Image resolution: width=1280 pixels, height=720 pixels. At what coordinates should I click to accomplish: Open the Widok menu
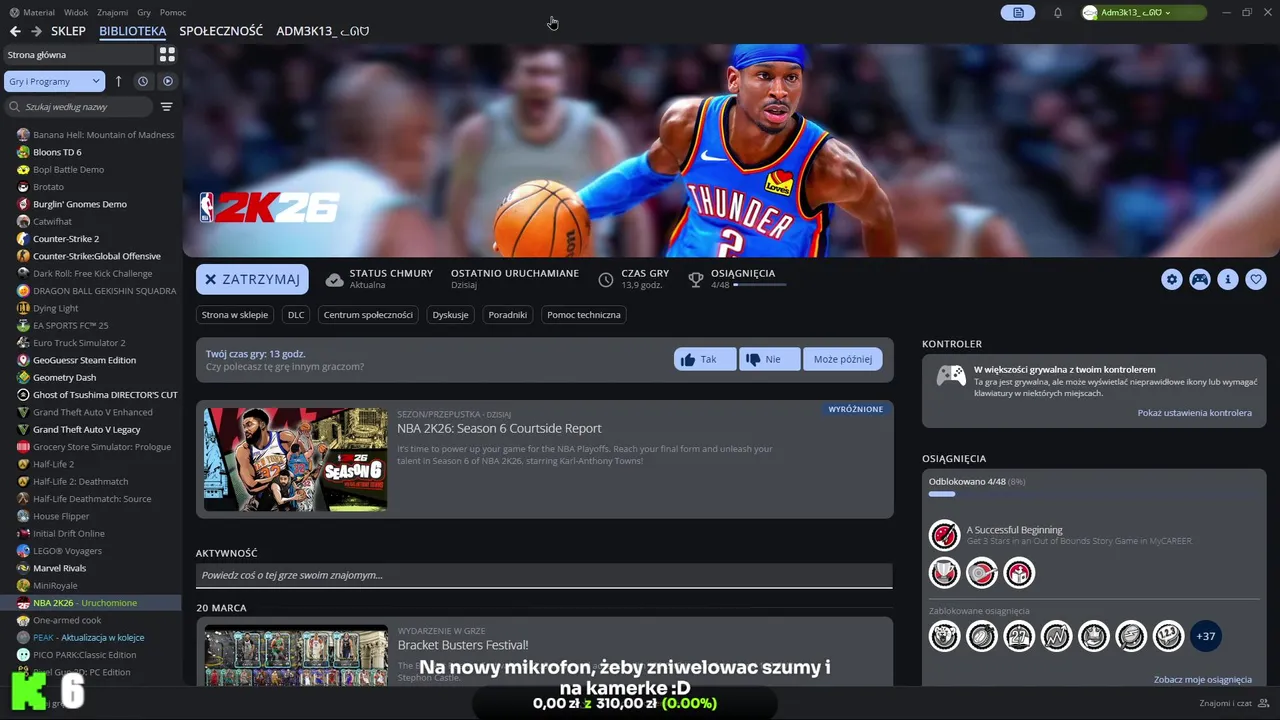76,13
